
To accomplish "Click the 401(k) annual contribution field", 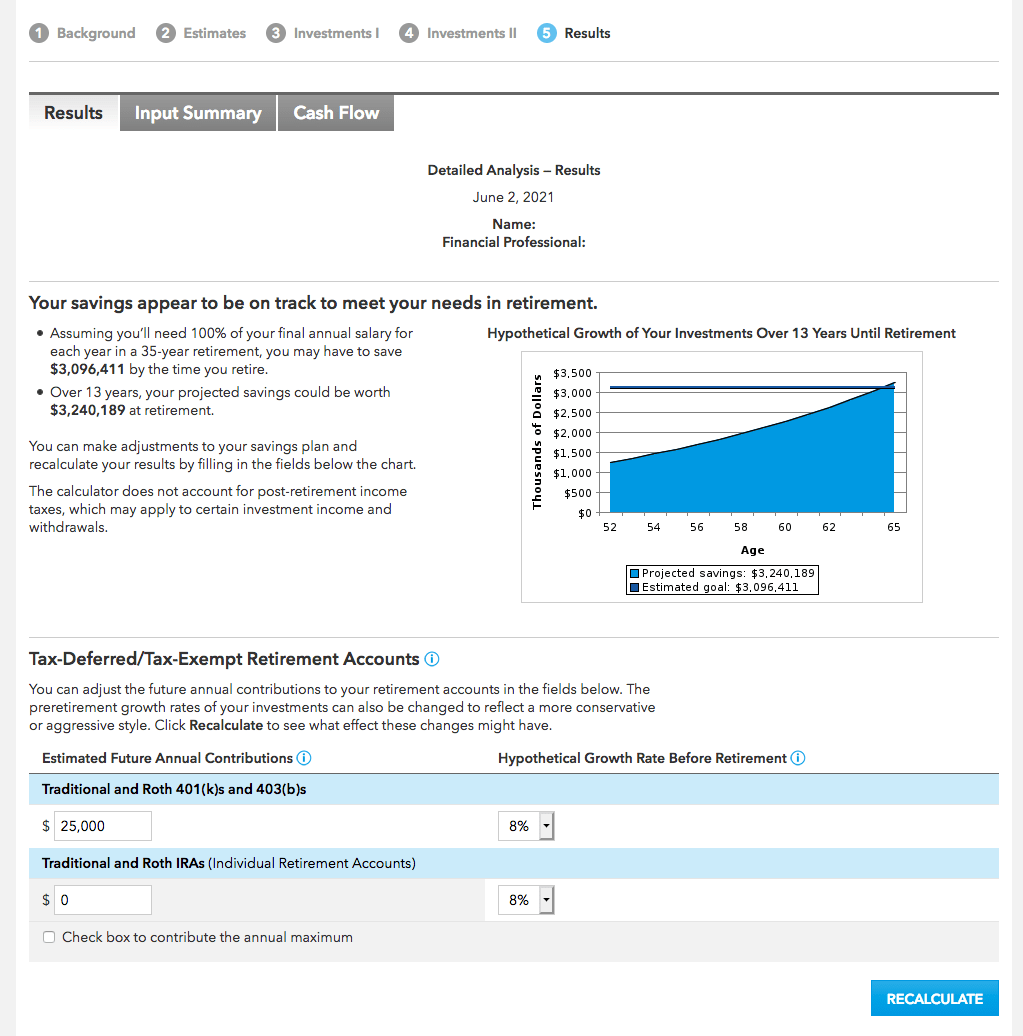I will (x=102, y=825).
